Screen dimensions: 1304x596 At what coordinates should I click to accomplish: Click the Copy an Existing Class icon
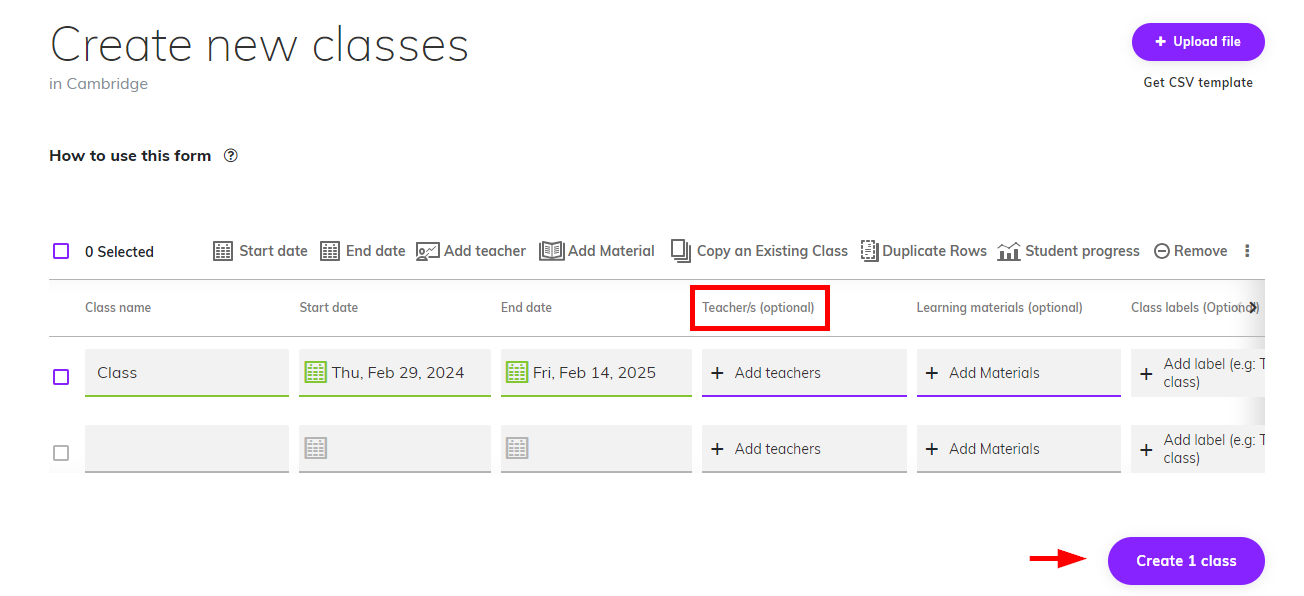tap(681, 251)
